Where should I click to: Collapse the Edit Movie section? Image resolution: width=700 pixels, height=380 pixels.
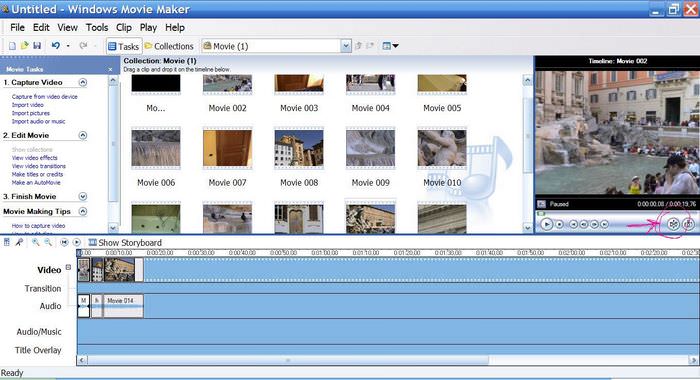83,135
